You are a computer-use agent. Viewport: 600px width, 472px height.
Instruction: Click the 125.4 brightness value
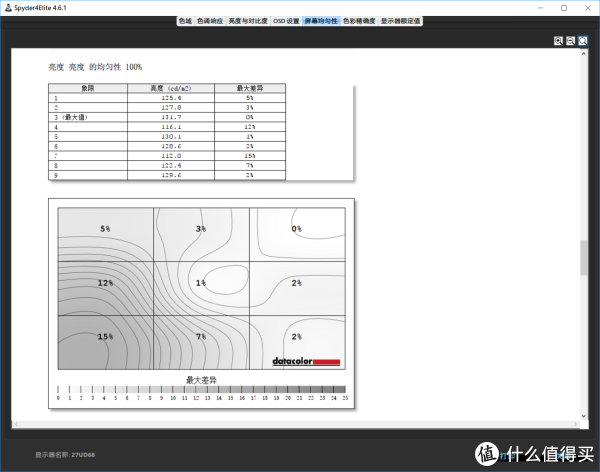(x=171, y=98)
